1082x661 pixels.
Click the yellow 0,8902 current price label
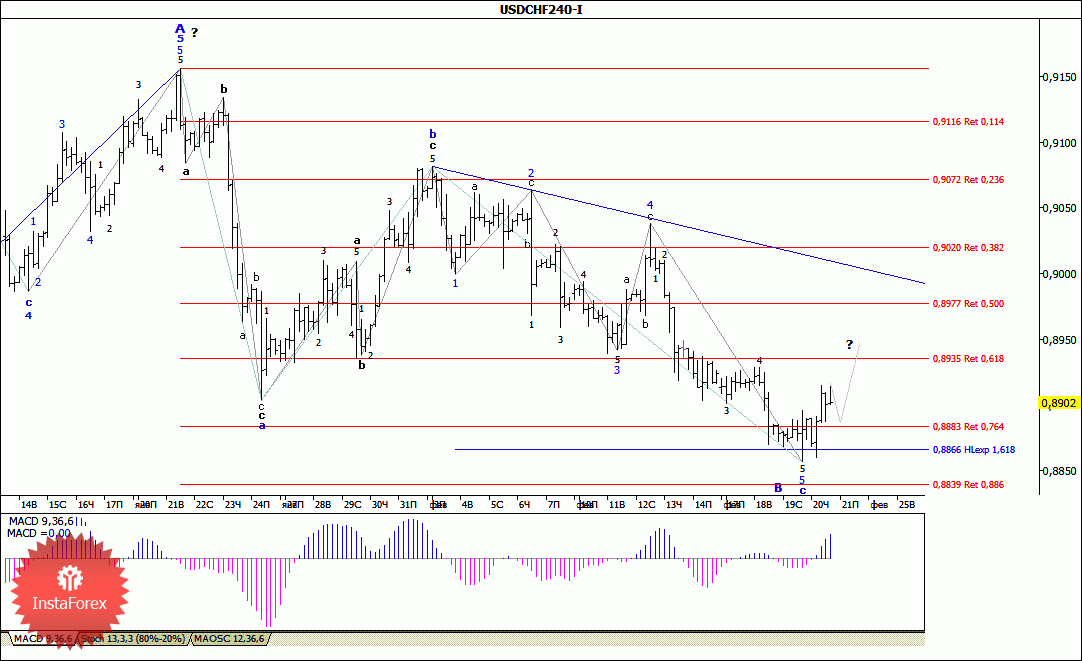click(1059, 403)
